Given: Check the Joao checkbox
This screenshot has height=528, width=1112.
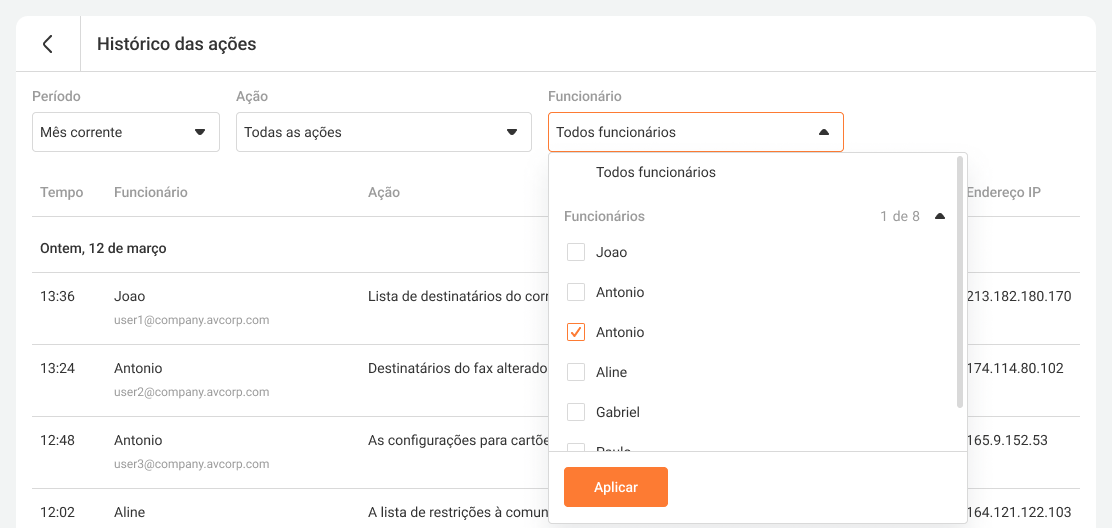Looking at the screenshot, I should [x=576, y=252].
